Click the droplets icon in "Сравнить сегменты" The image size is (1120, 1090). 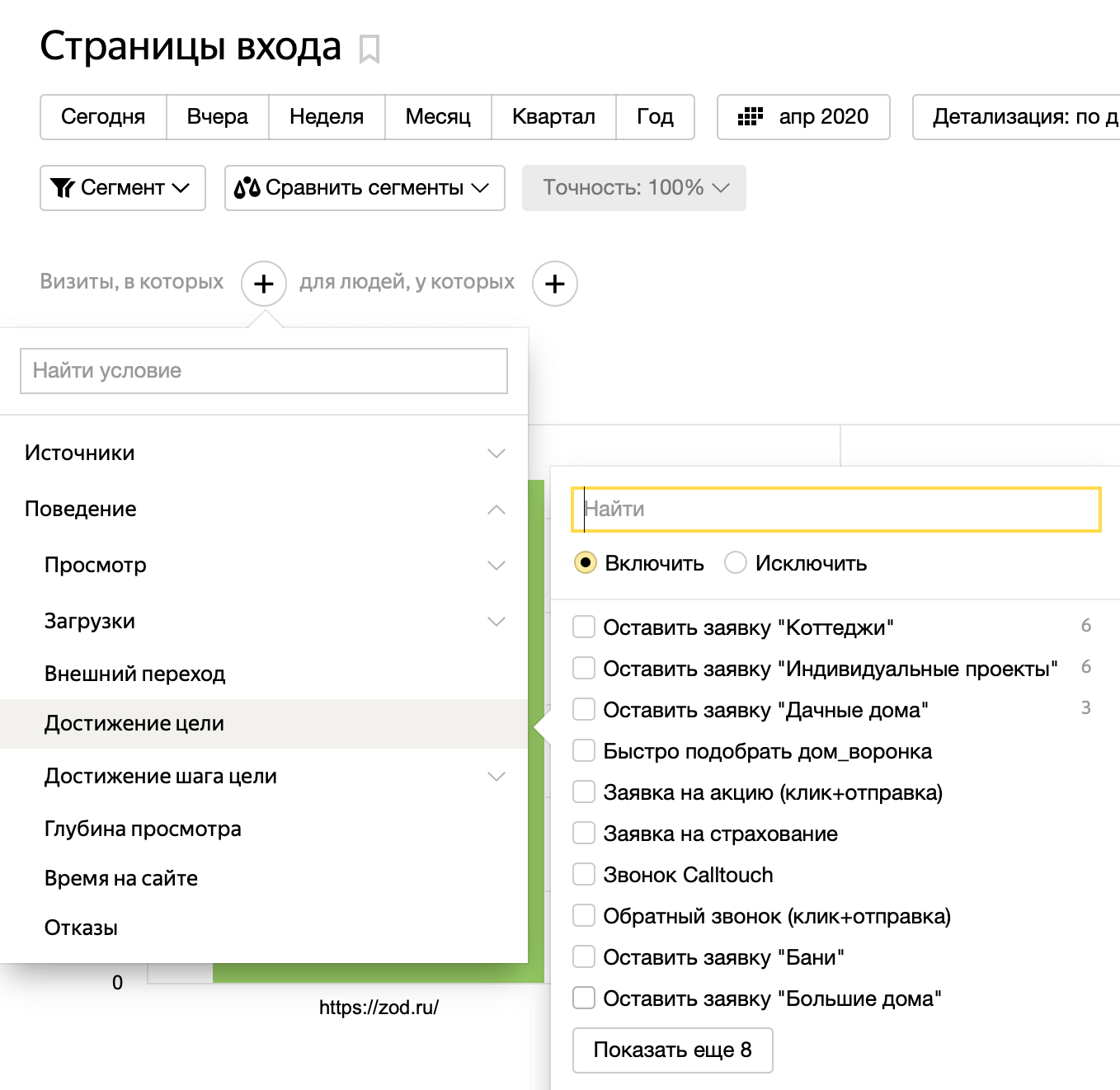pyautogui.click(x=247, y=188)
